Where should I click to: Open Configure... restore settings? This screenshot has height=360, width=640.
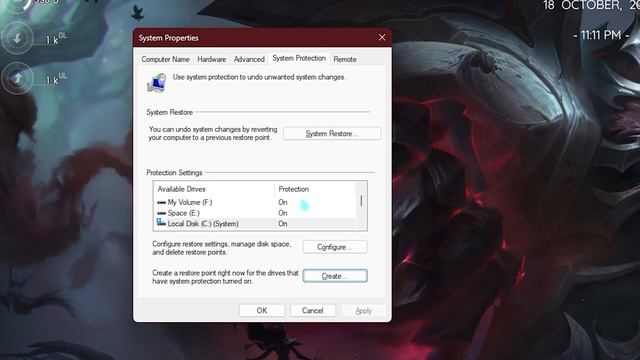click(x=335, y=247)
